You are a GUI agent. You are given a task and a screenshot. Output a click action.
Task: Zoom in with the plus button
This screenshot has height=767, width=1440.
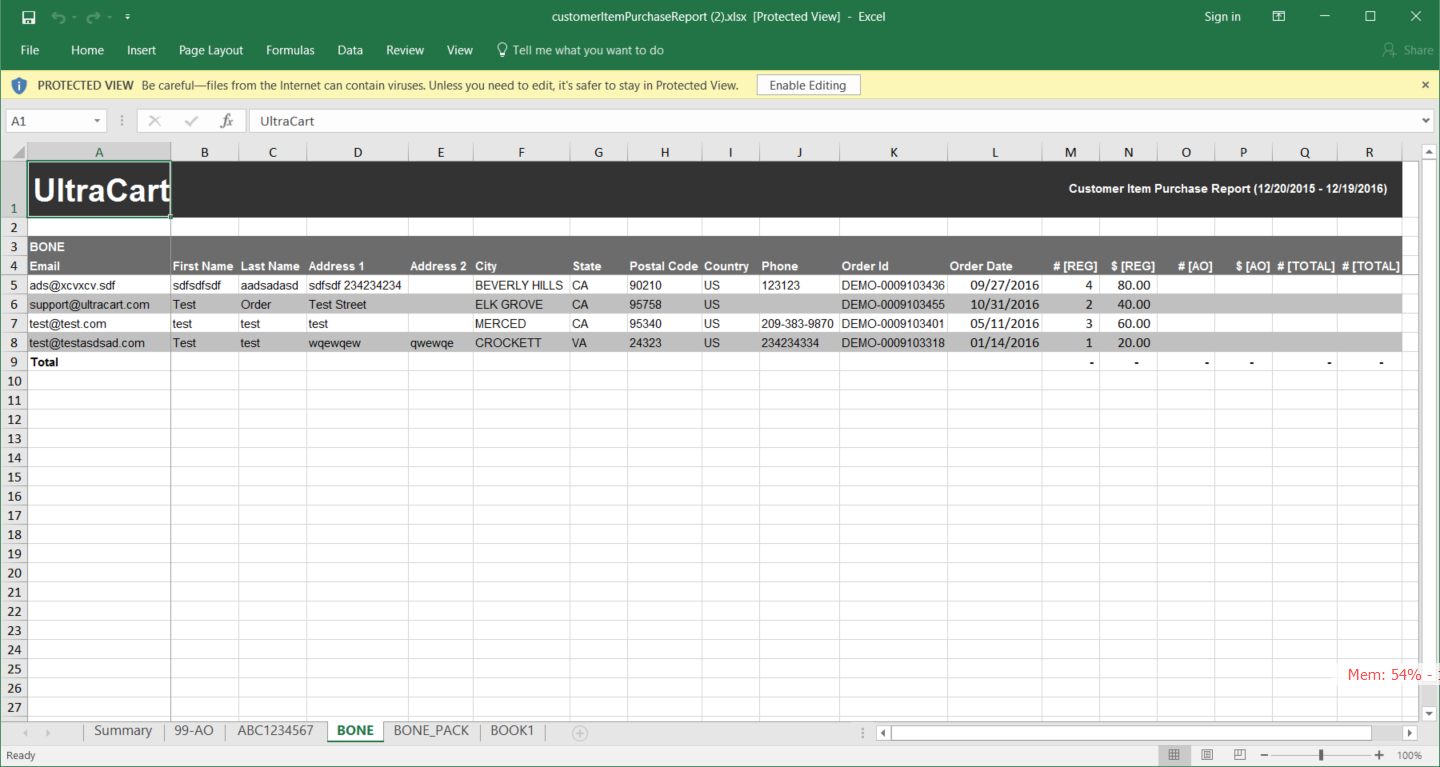coord(1379,755)
